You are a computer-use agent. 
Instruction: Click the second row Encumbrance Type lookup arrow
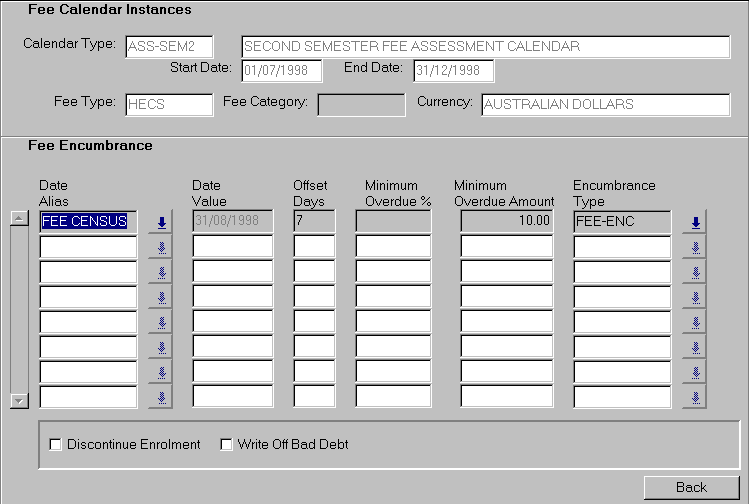(694, 247)
